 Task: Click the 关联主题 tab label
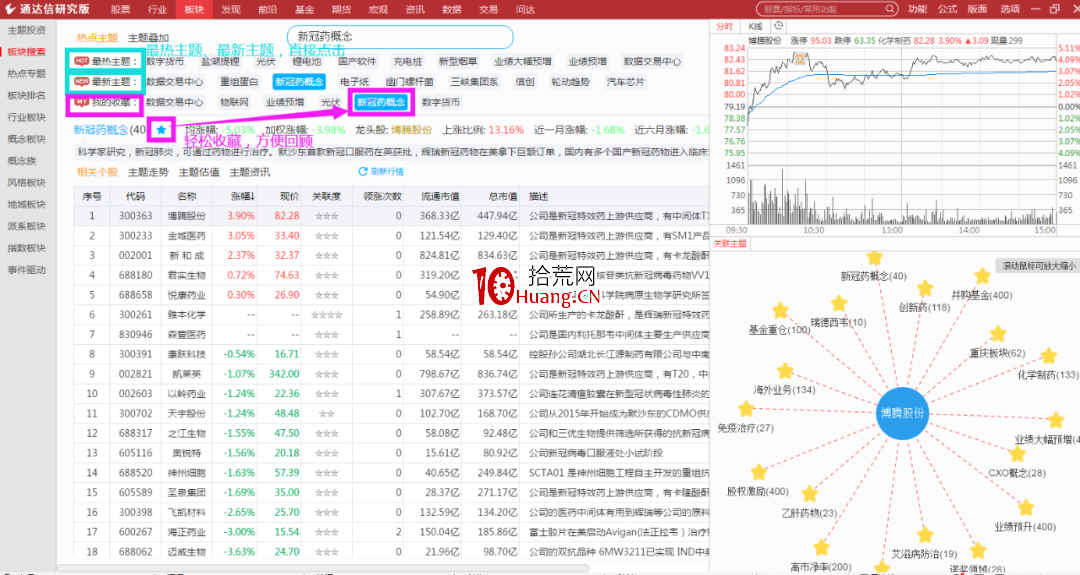[x=730, y=244]
